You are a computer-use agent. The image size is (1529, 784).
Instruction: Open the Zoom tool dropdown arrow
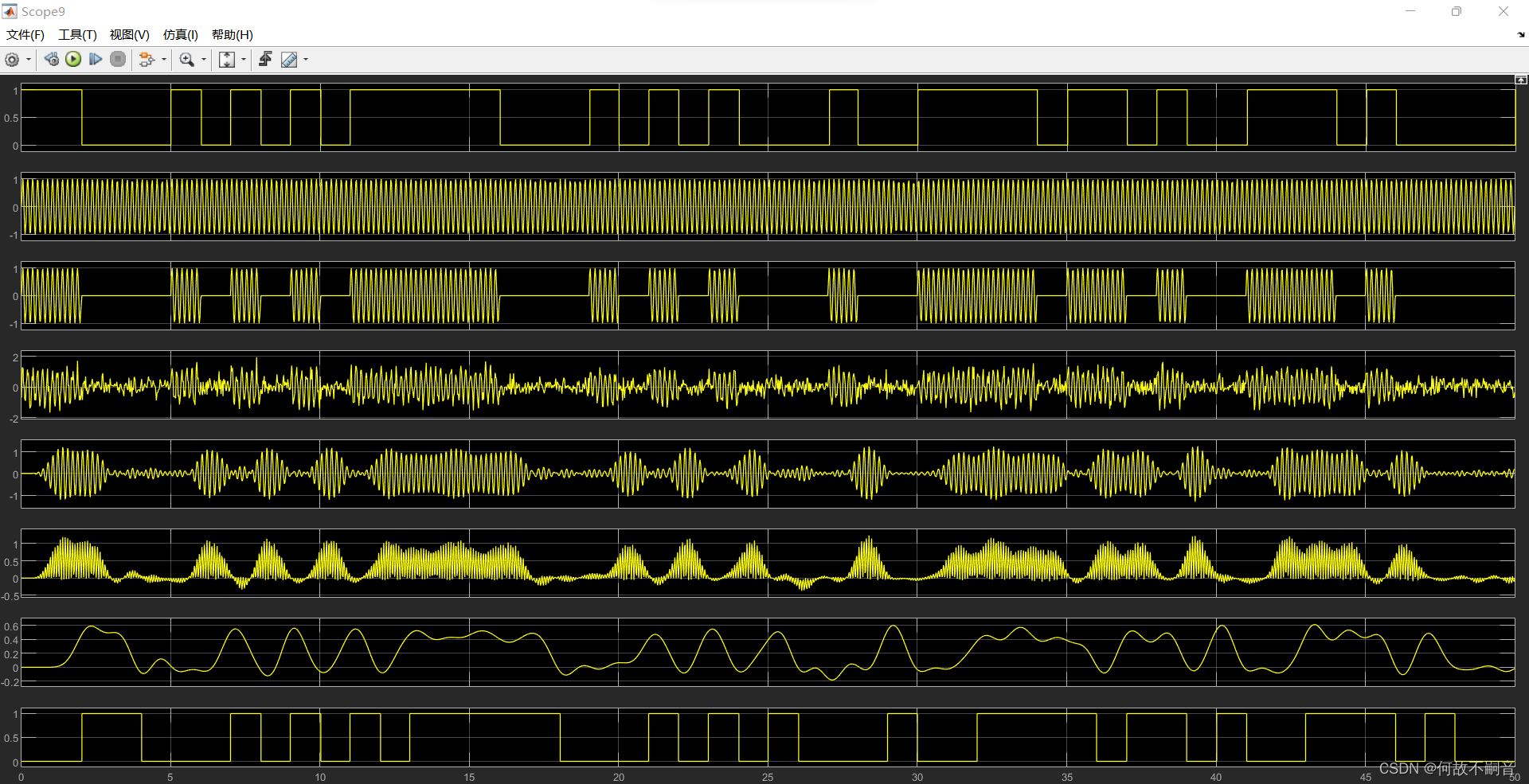[x=204, y=60]
